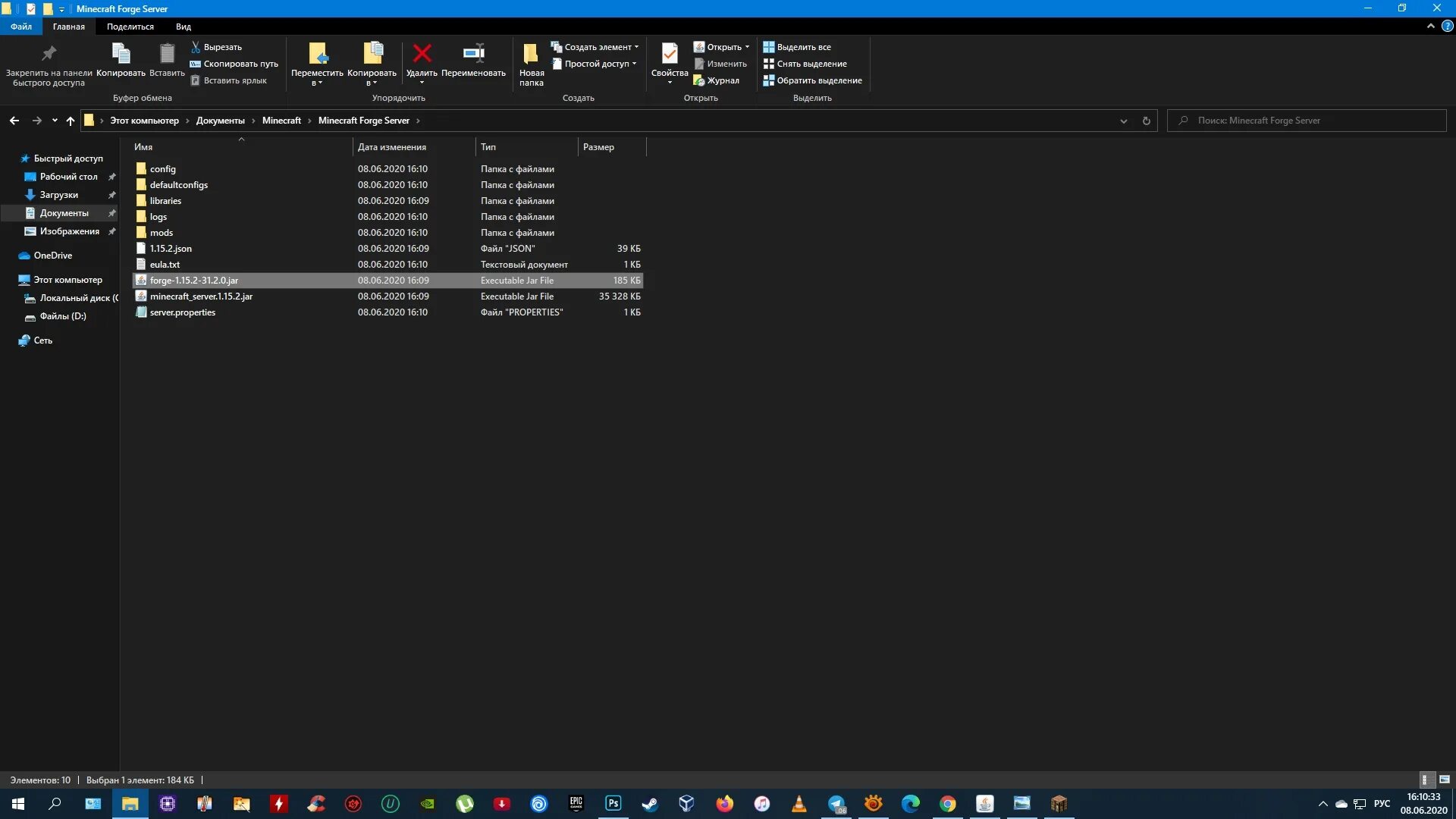Screen dimensions: 1456x819
Task: Open Photoshop from the taskbar
Action: pyautogui.click(x=613, y=804)
